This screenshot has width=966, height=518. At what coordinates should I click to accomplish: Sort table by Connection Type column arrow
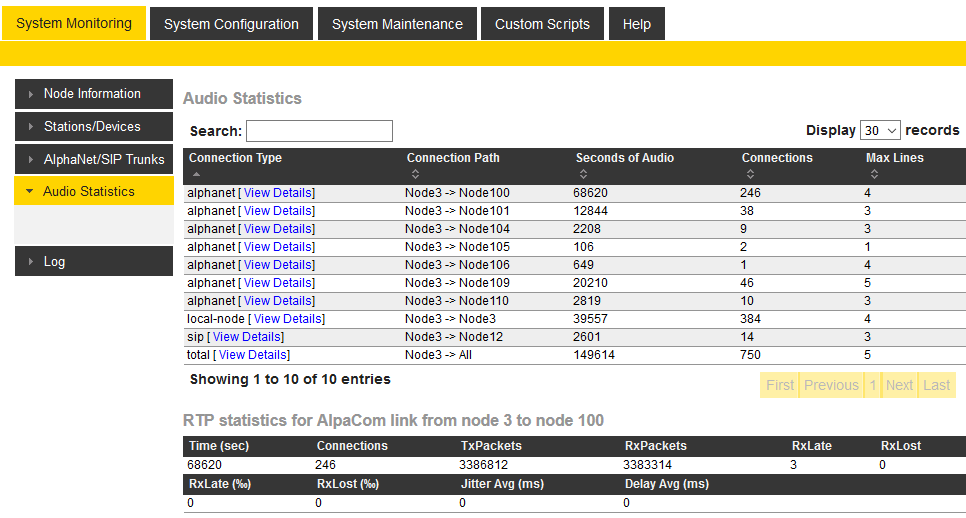click(196, 174)
